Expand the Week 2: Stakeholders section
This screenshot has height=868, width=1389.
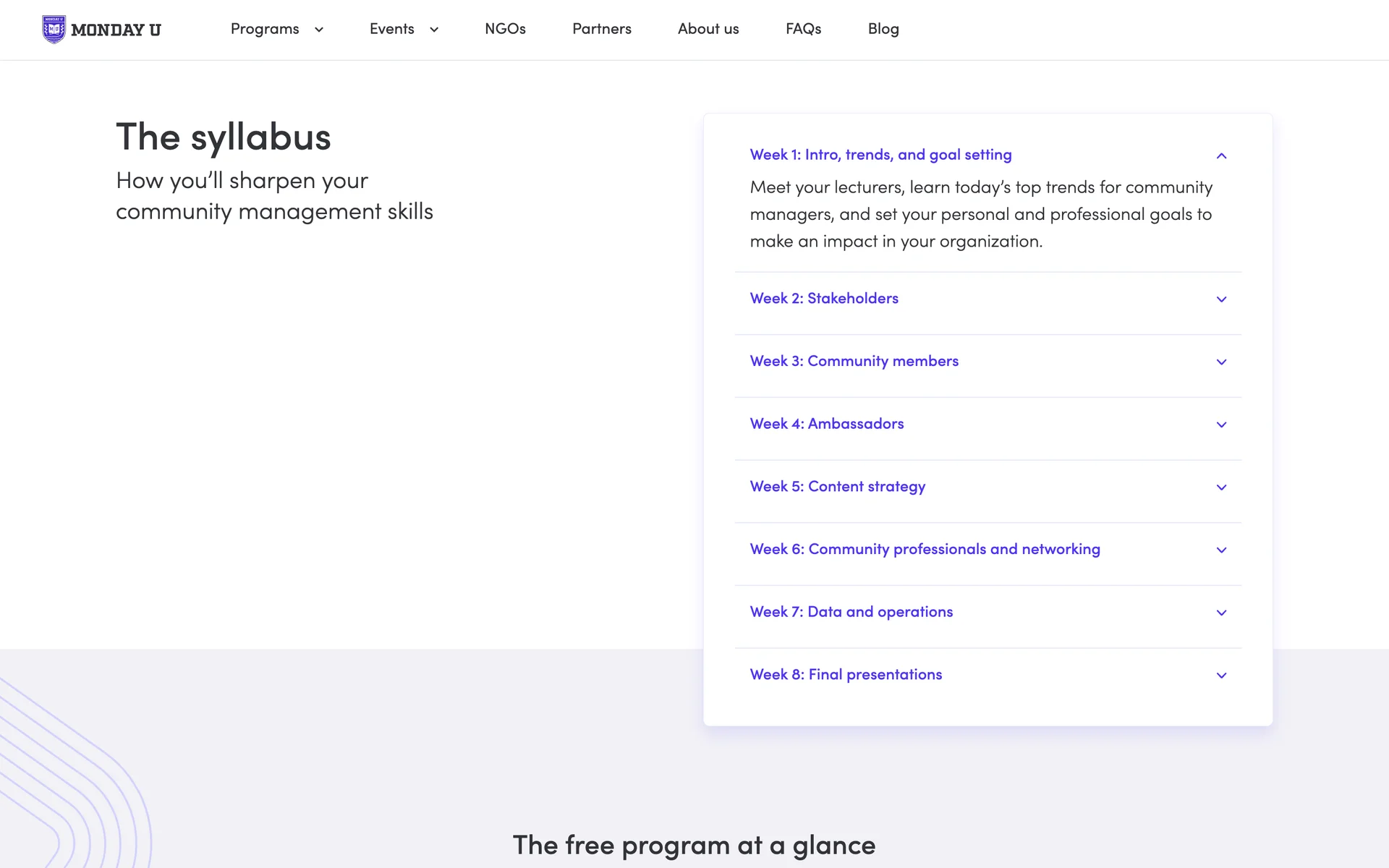824,298
